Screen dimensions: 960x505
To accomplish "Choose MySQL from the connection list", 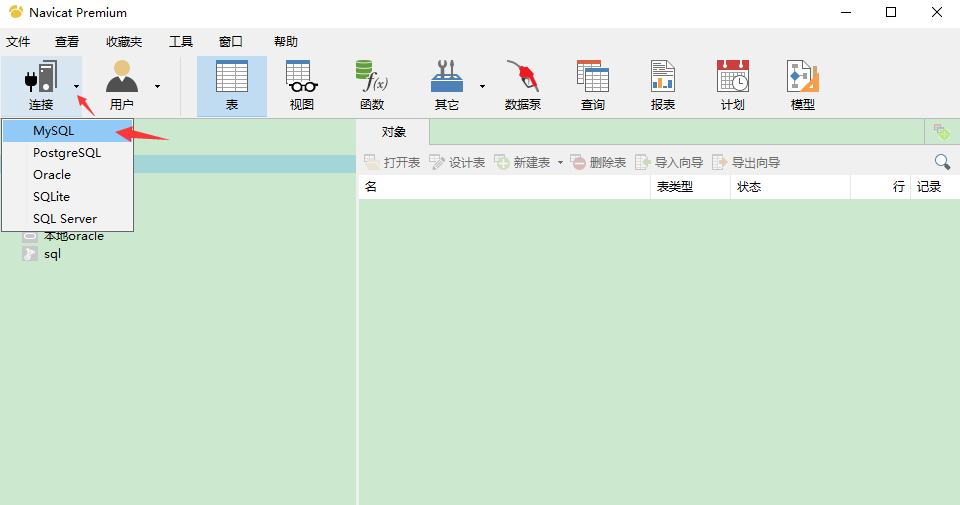I will [x=68, y=131].
